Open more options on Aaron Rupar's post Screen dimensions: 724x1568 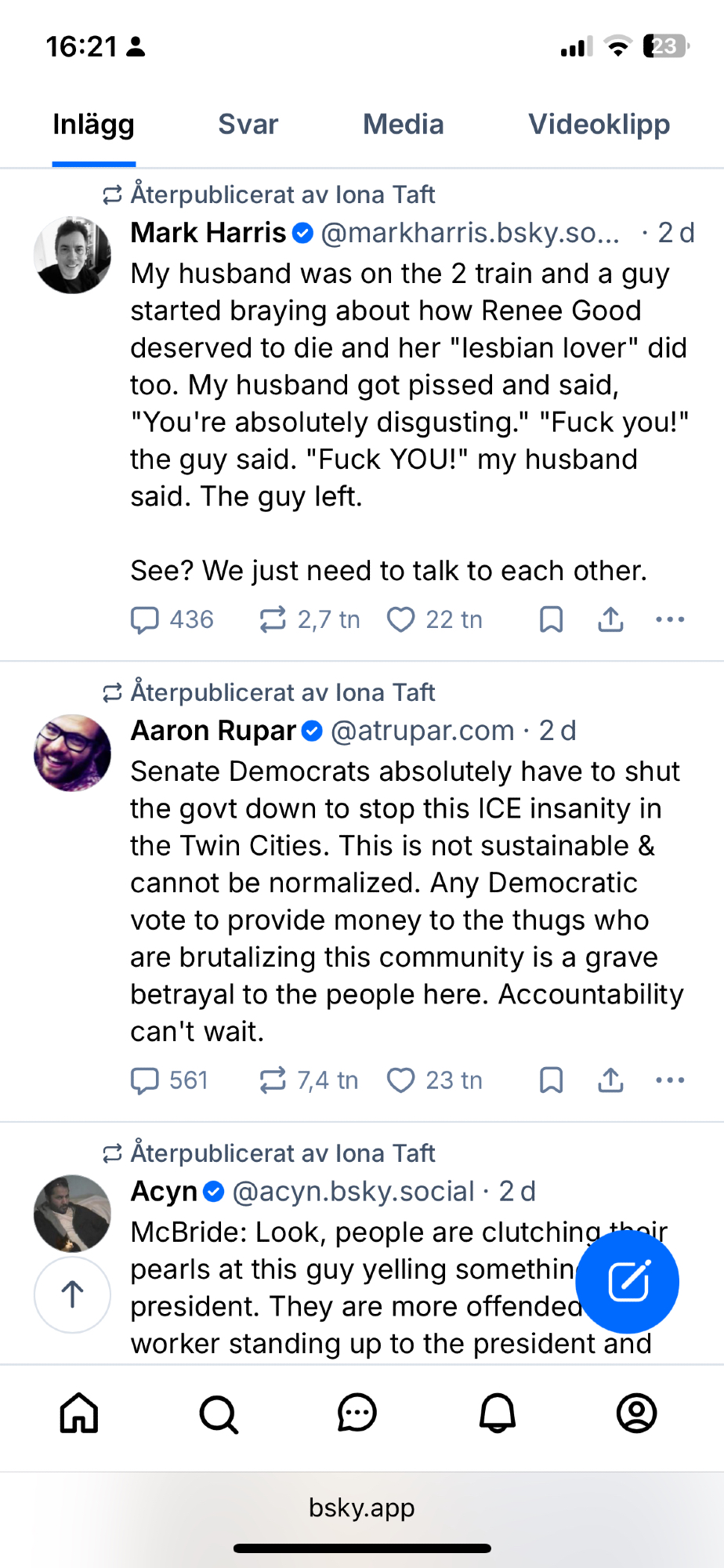pyautogui.click(x=670, y=1080)
